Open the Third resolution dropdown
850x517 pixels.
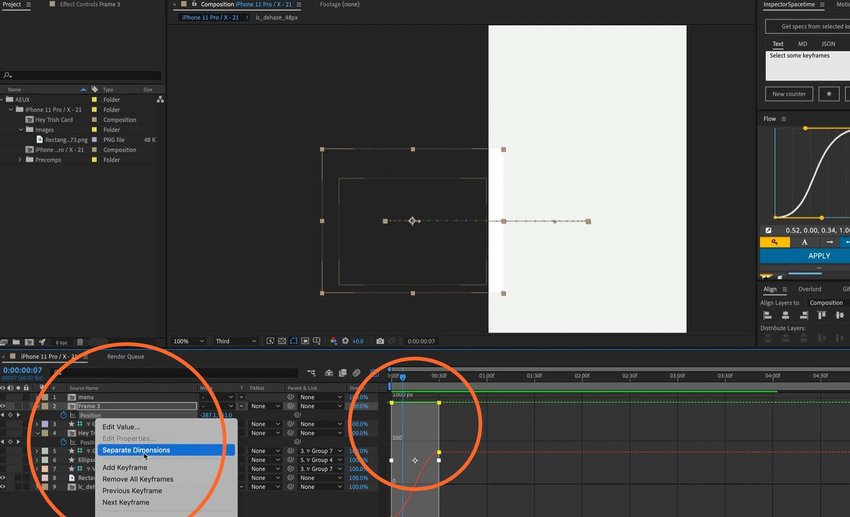[x=235, y=341]
